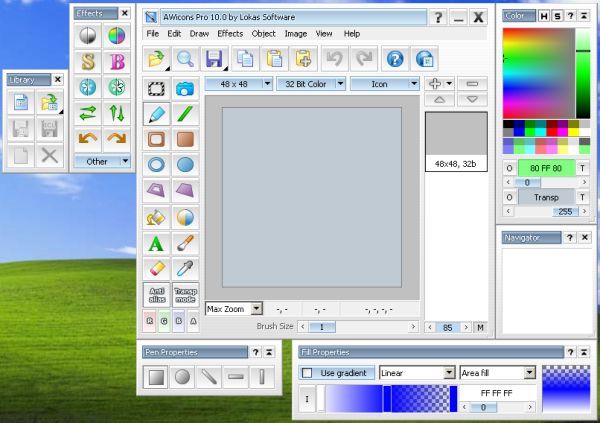Pick the filled ellipse tool

point(185,165)
